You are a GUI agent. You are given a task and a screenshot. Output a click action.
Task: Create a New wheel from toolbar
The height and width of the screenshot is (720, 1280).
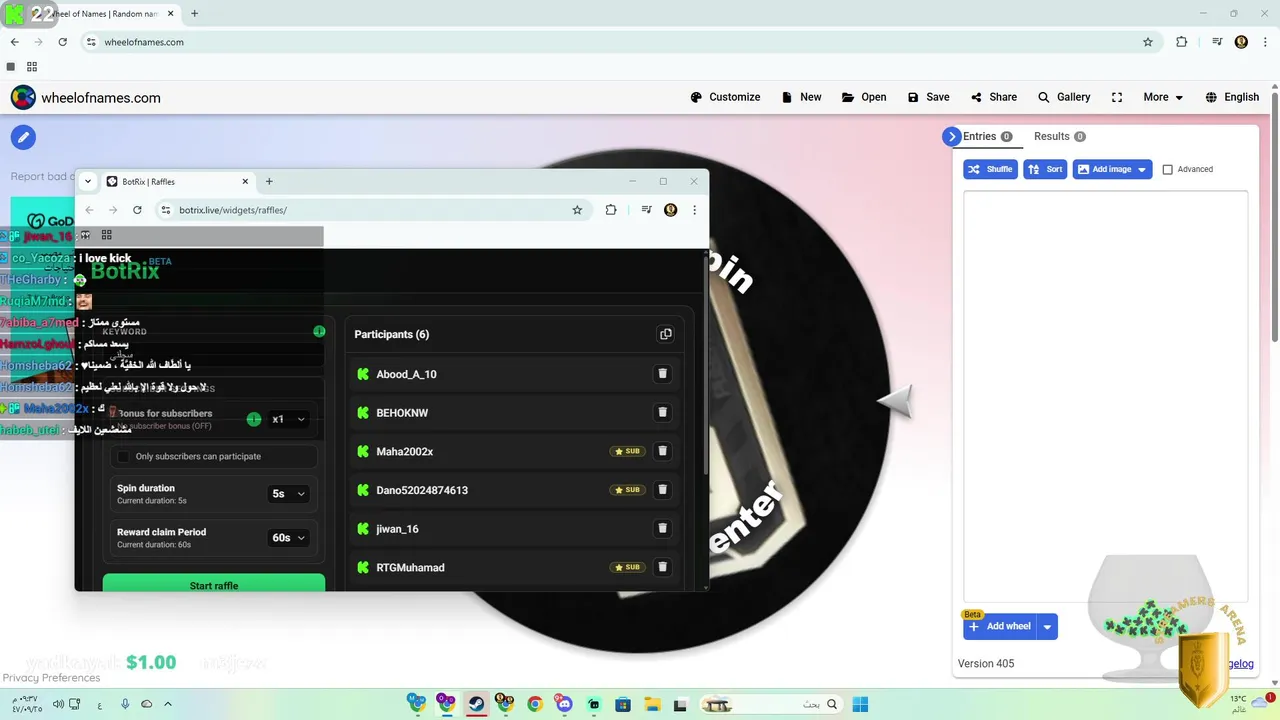click(x=801, y=97)
